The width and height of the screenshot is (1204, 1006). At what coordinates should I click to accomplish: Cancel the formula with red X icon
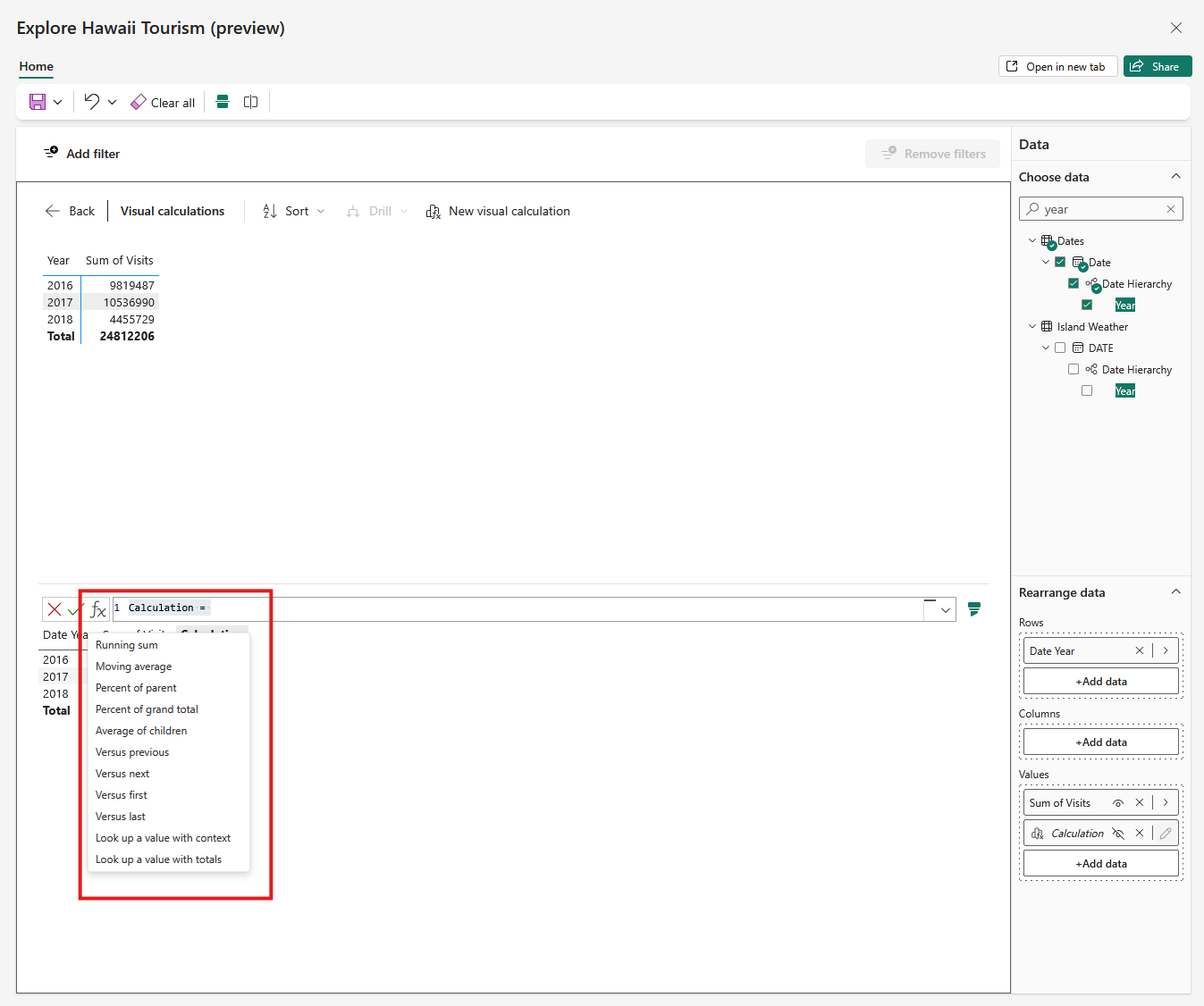tap(55, 609)
